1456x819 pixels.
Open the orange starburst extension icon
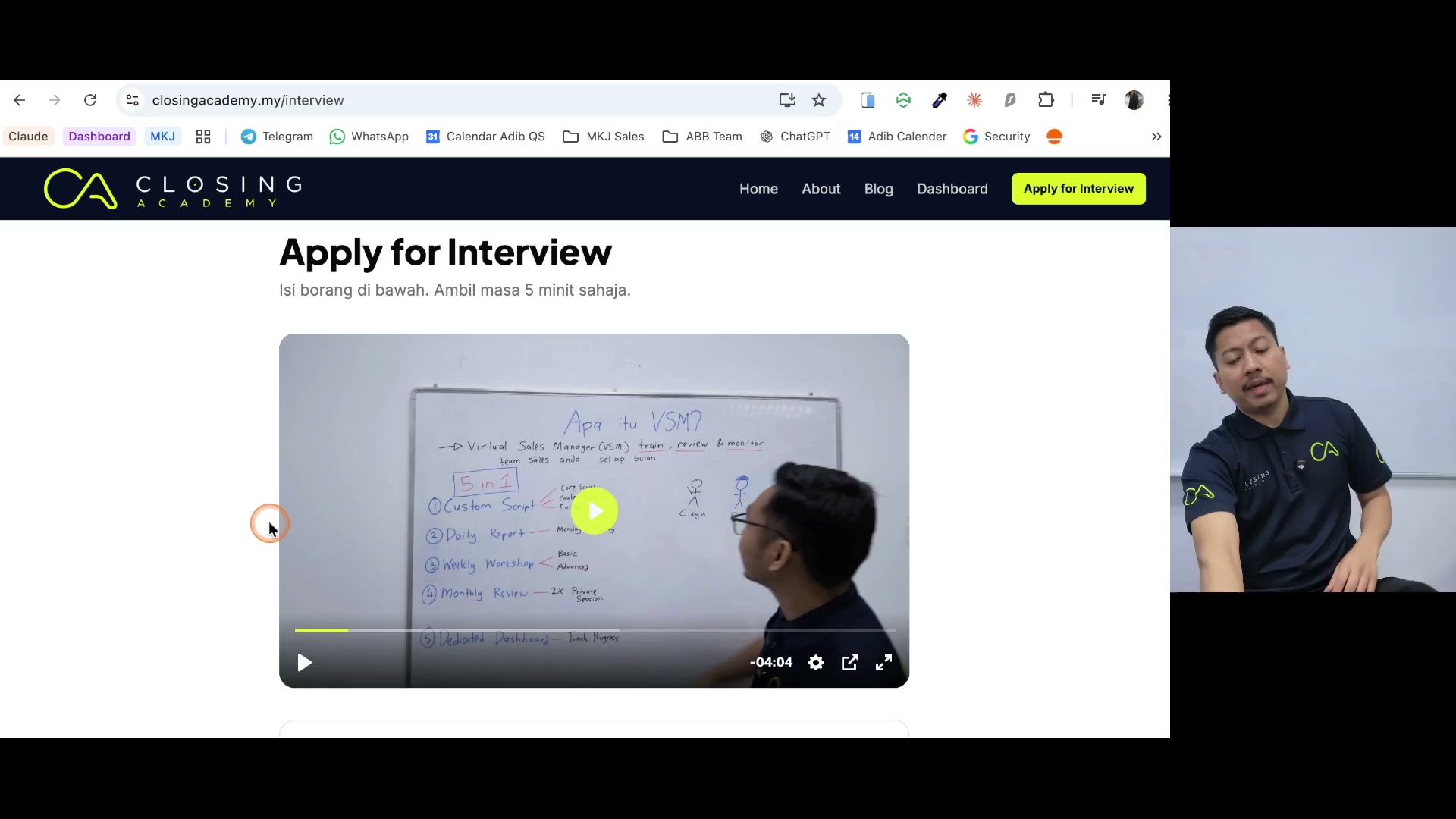tap(974, 100)
